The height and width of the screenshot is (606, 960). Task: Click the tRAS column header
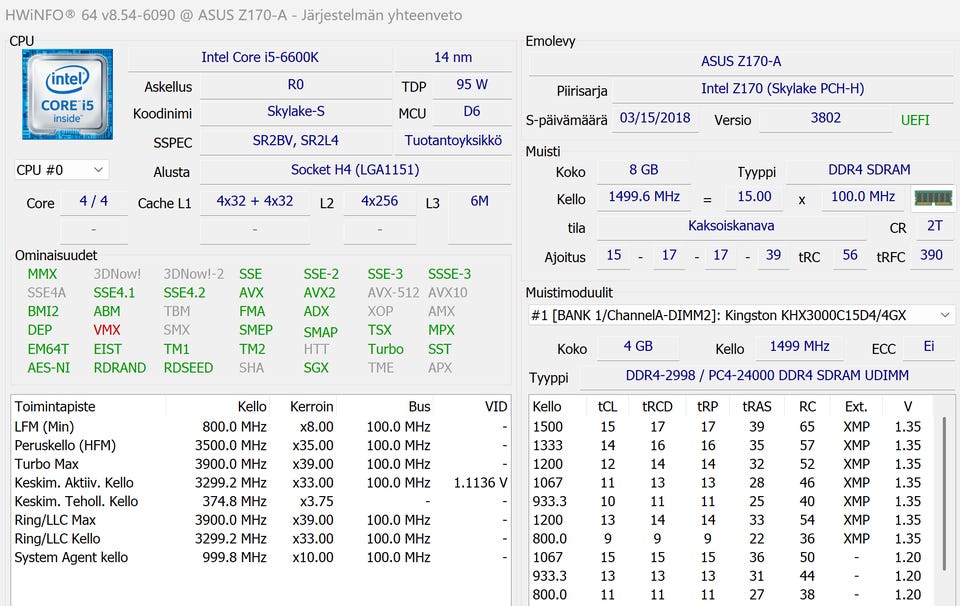pos(757,406)
